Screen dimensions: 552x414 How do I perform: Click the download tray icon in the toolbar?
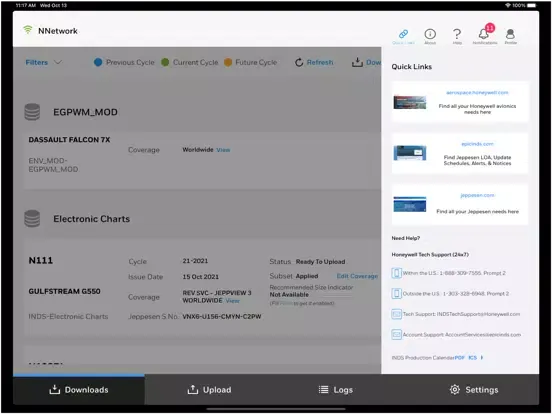[357, 62]
